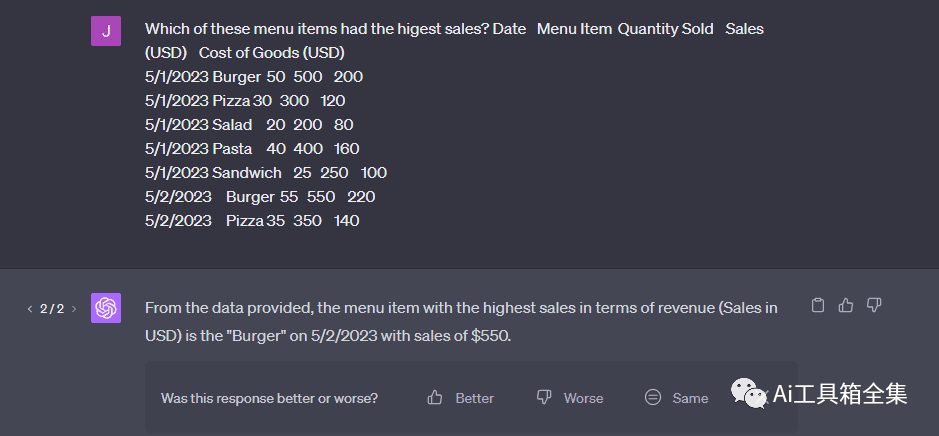Click the 5/1/2023 Salad data line

click(x=249, y=125)
